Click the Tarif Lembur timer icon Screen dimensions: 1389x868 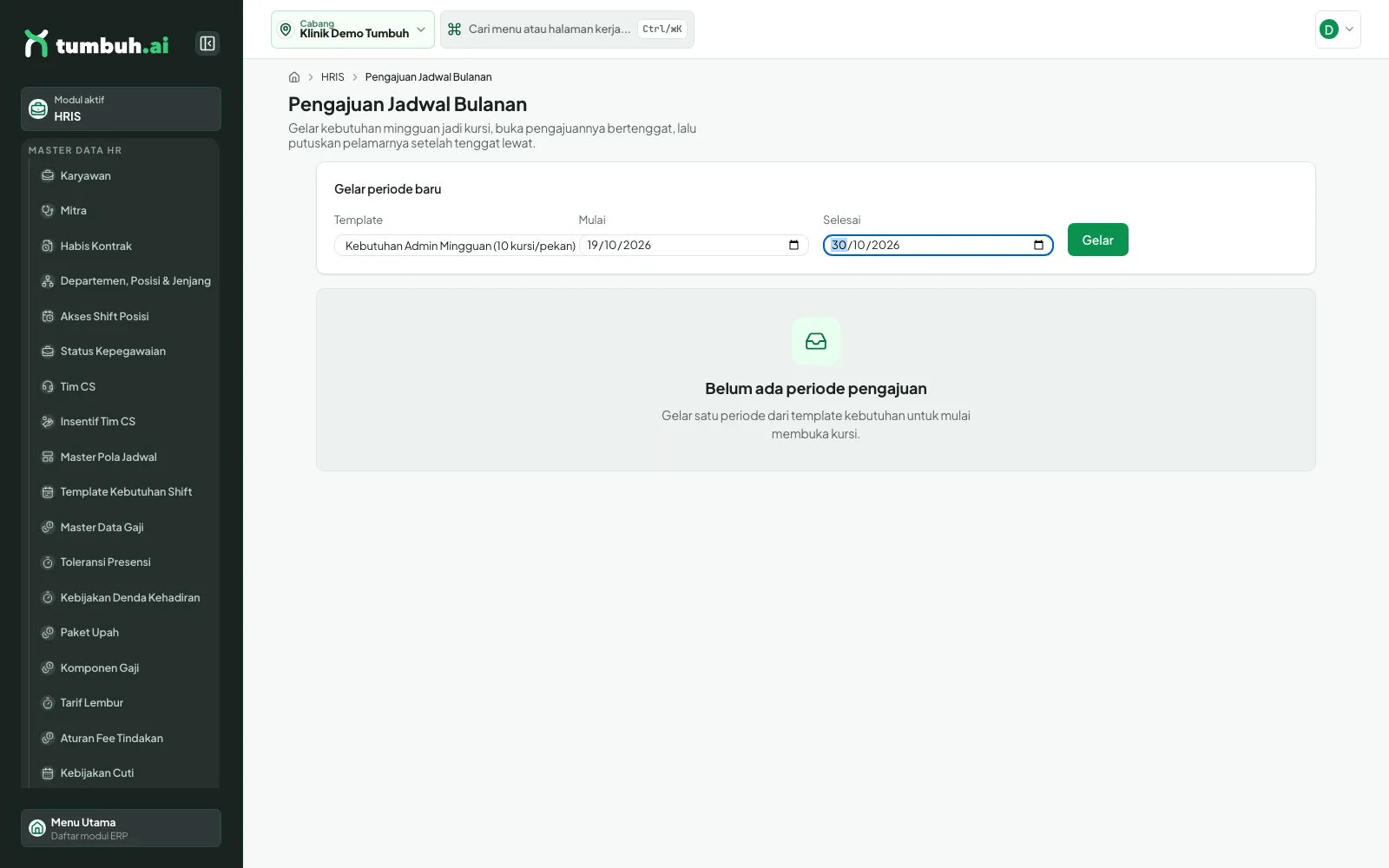tap(48, 703)
